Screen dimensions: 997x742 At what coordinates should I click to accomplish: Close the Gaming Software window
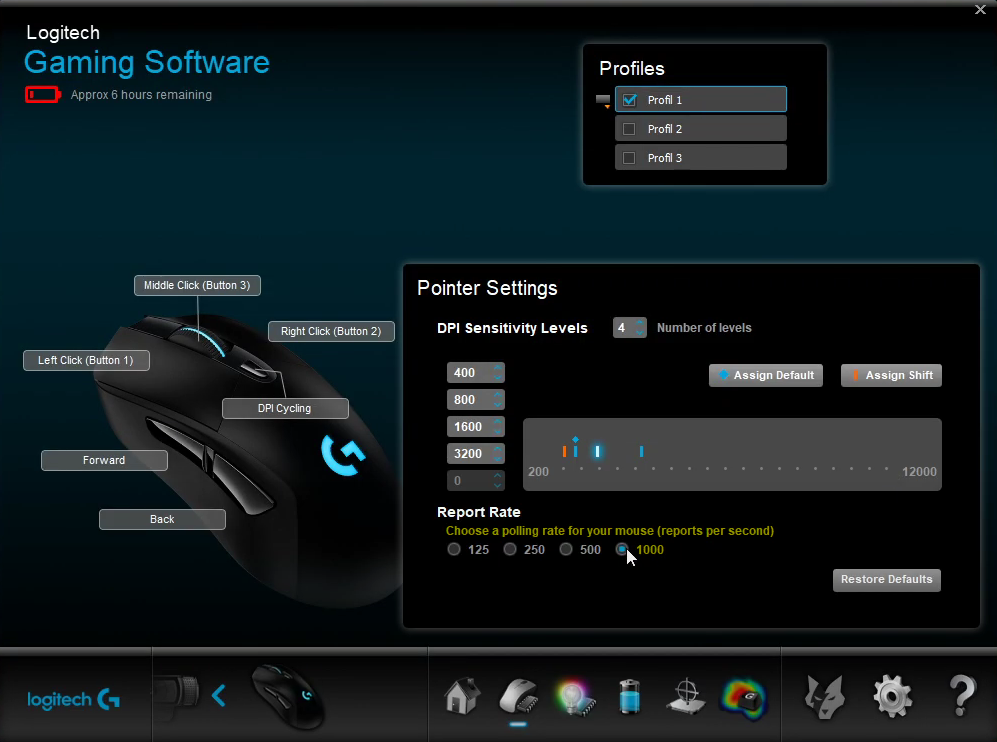980,10
